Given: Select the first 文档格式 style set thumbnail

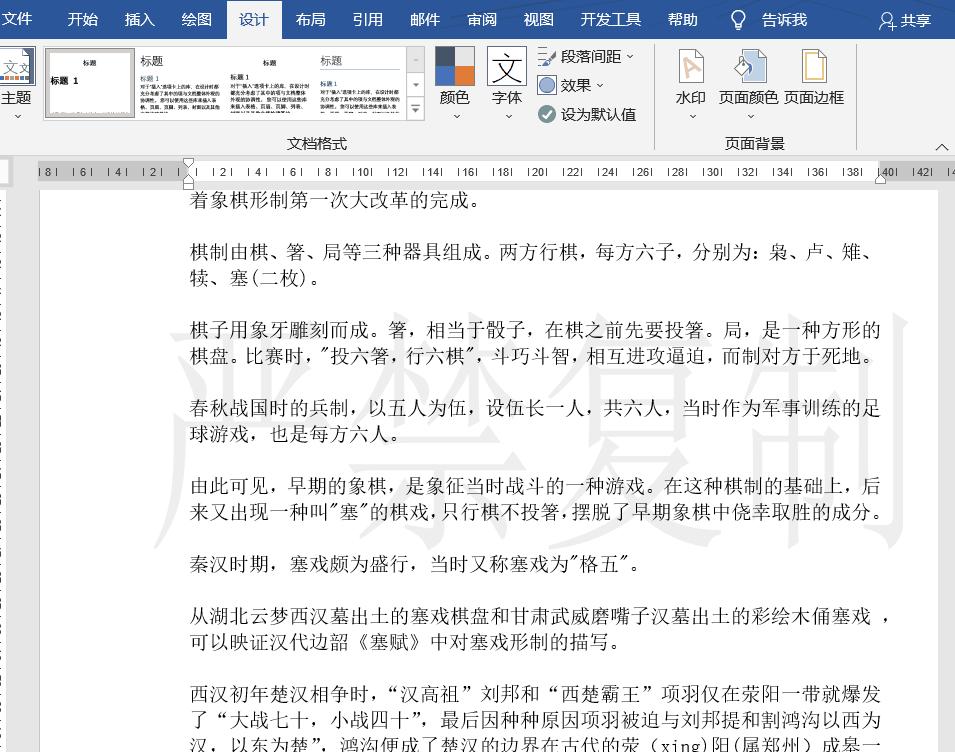Looking at the screenshot, I should click(90, 82).
